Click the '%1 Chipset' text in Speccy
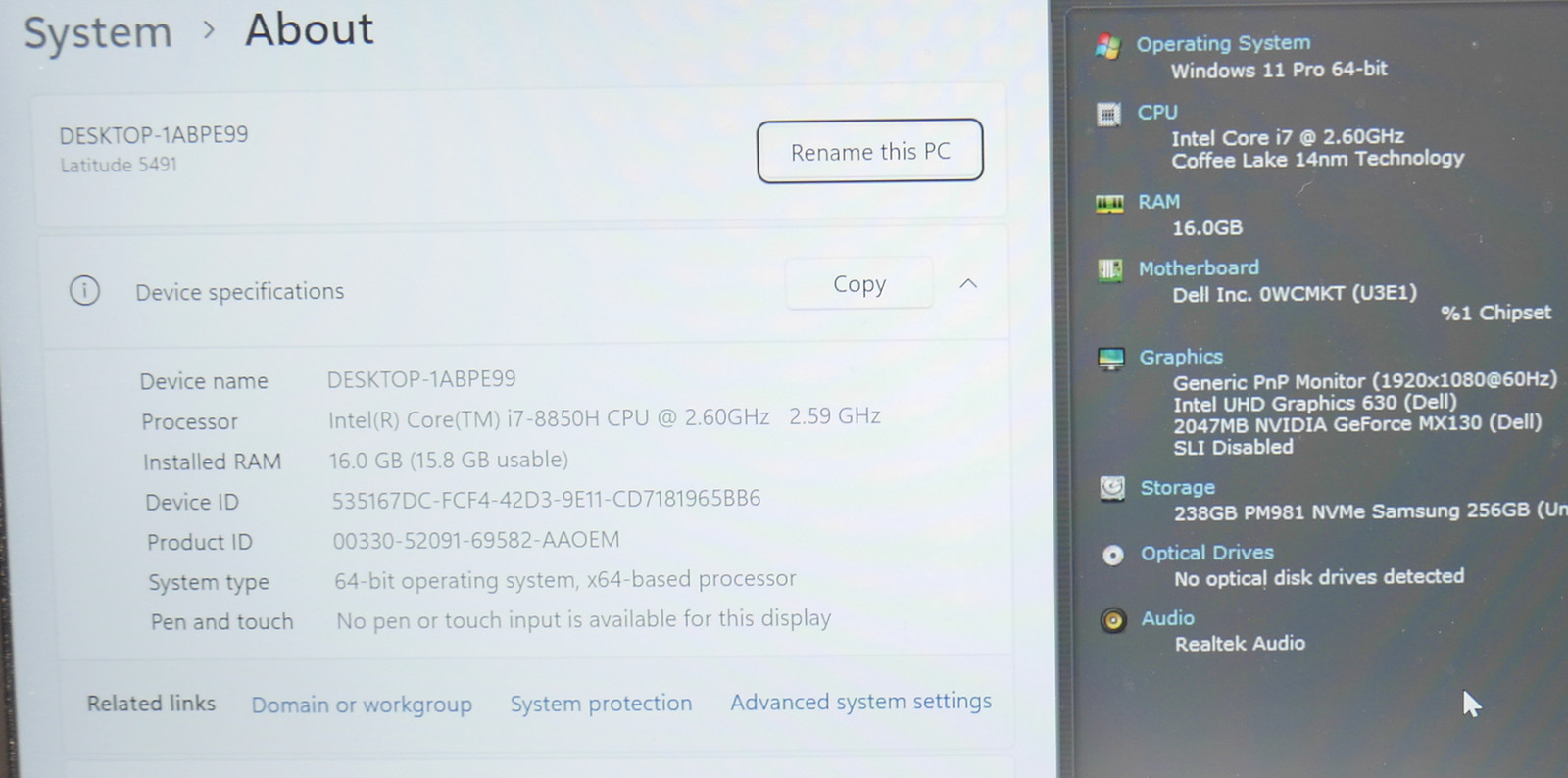The height and width of the screenshot is (778, 1568). tap(1495, 314)
